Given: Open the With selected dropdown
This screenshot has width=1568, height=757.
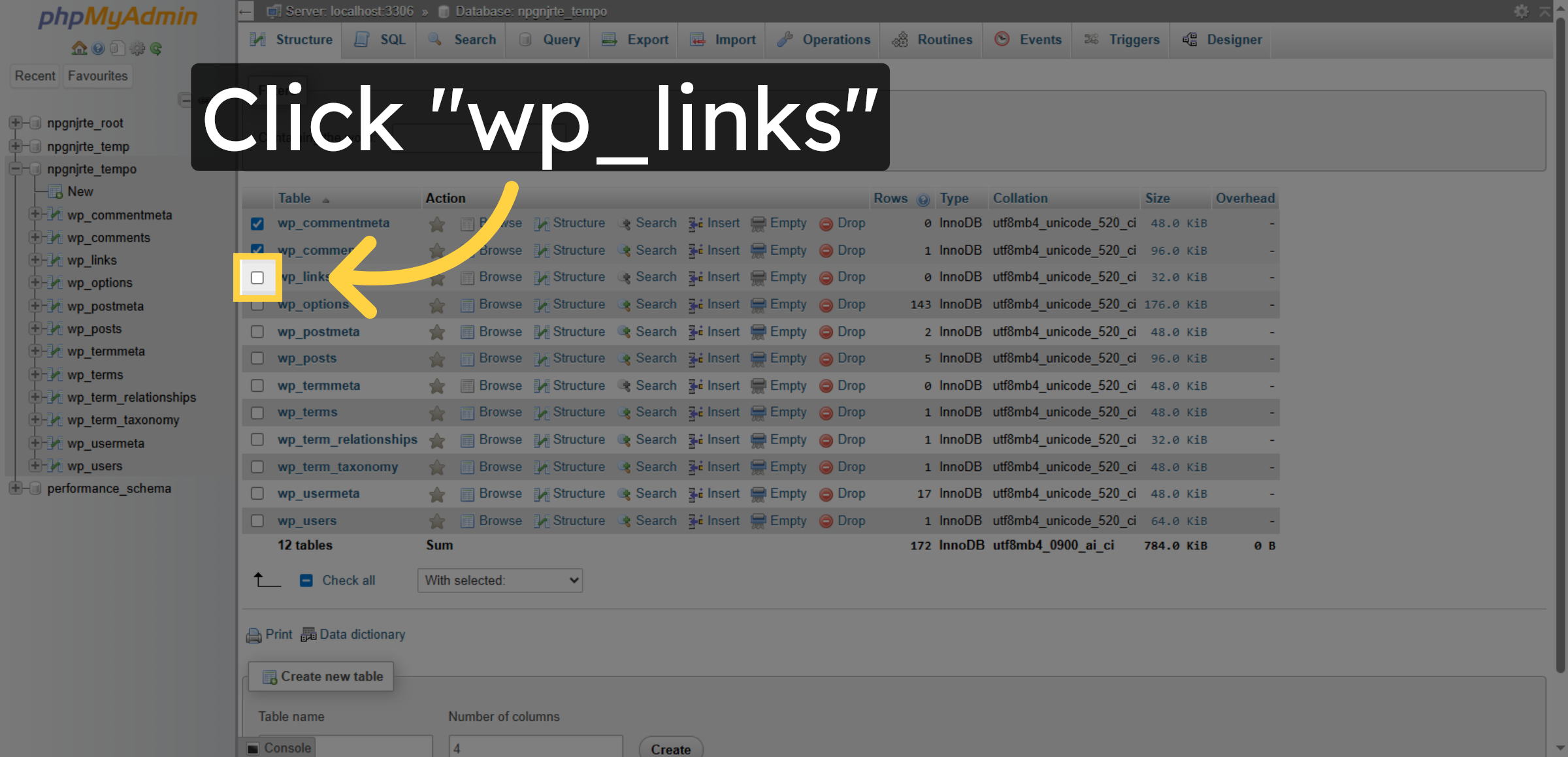Looking at the screenshot, I should [499, 580].
